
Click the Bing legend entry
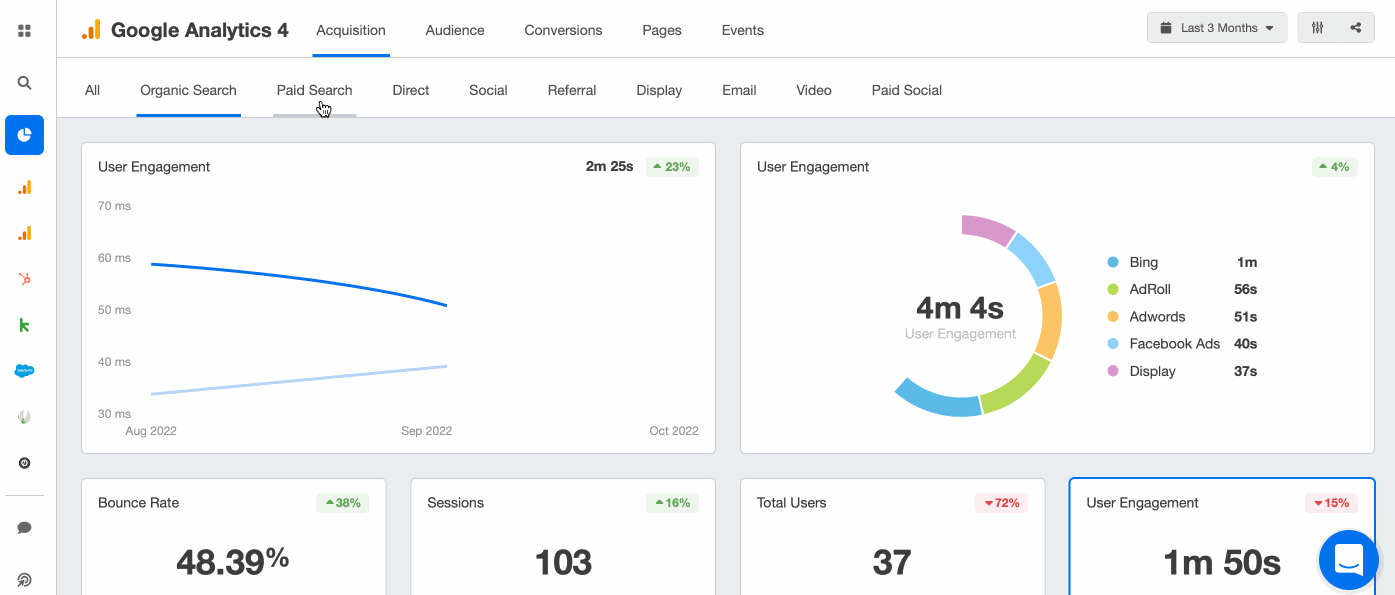1143,262
